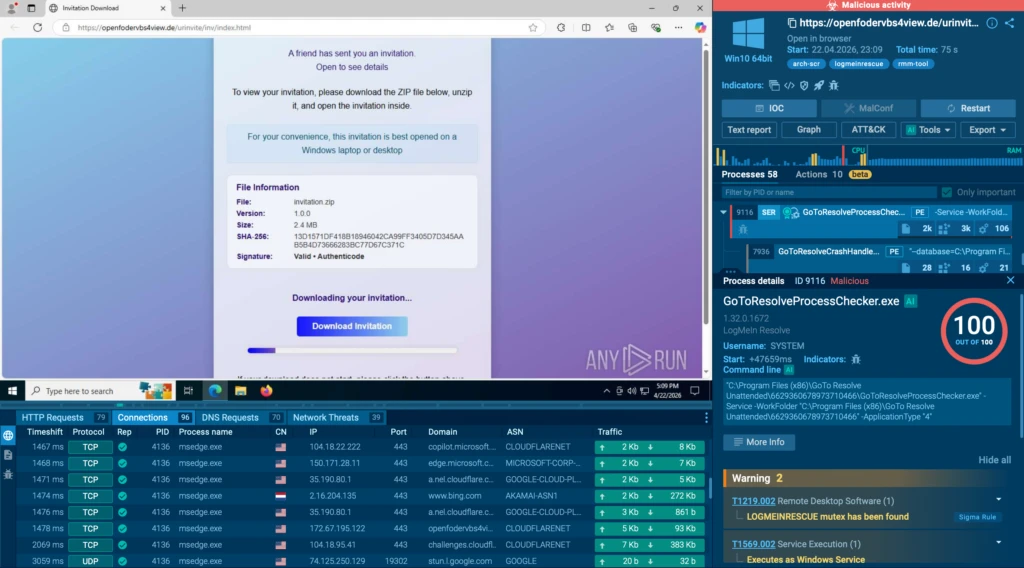Focus the Filter by PID or name field
The height and width of the screenshot is (568, 1024).
point(829,192)
